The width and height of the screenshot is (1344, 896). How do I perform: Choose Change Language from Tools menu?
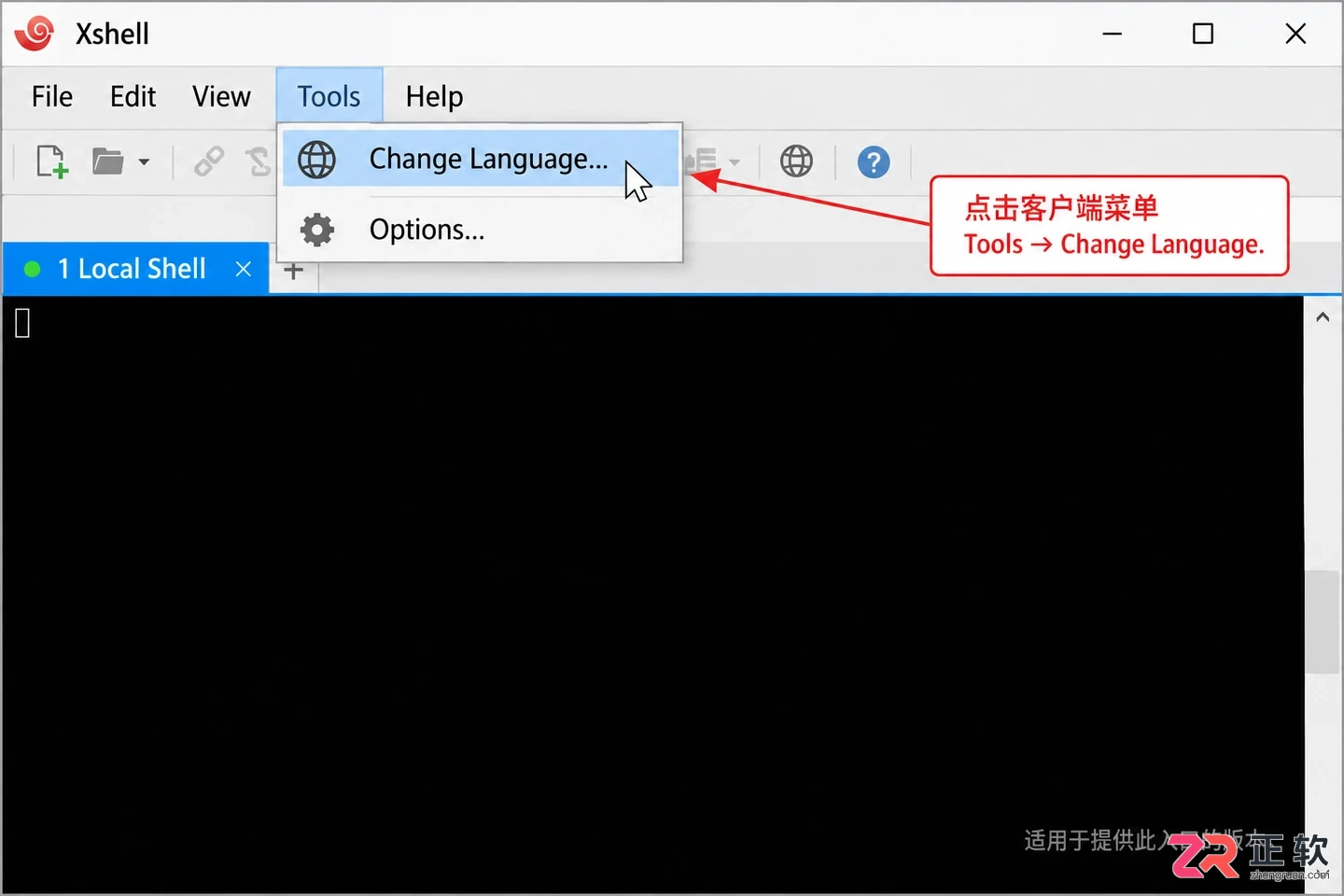pos(481,159)
